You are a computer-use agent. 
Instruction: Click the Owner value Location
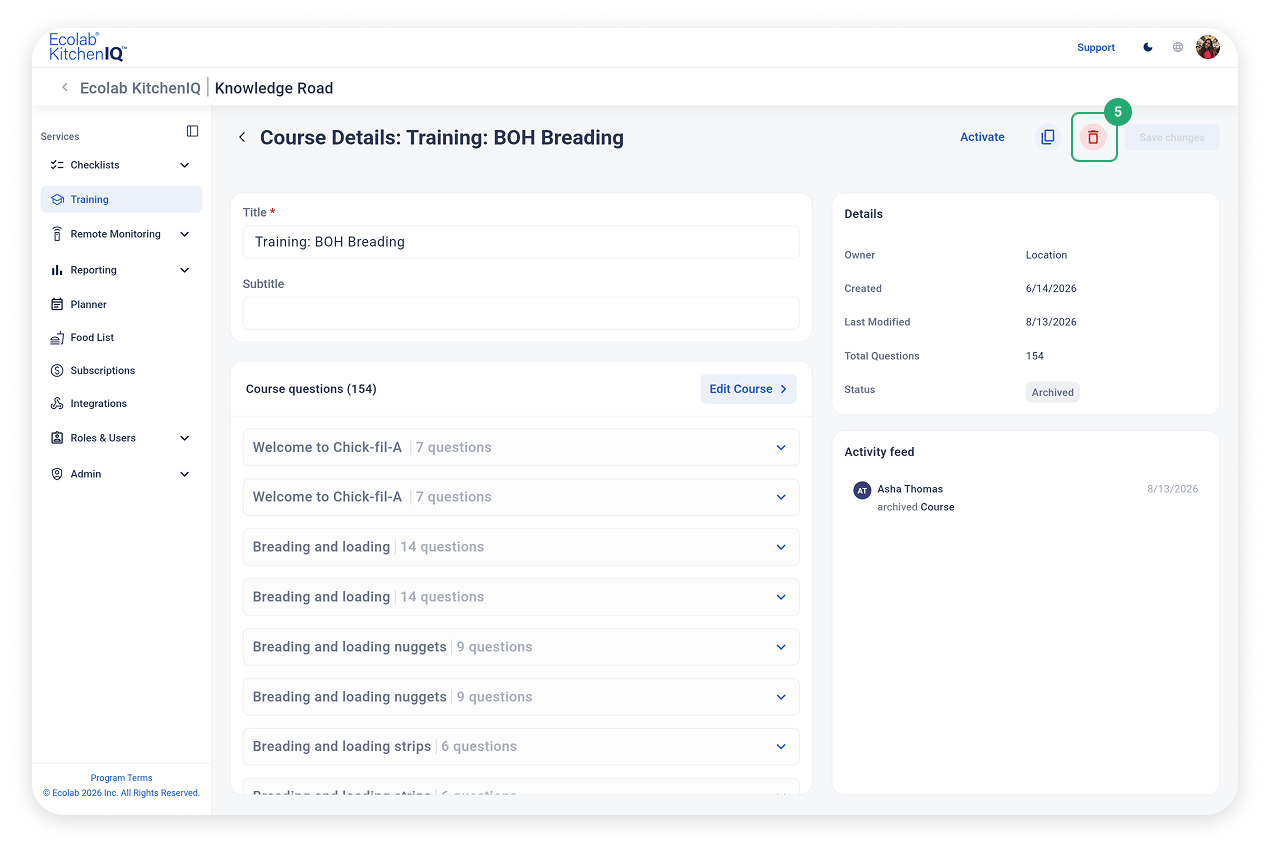click(1047, 255)
